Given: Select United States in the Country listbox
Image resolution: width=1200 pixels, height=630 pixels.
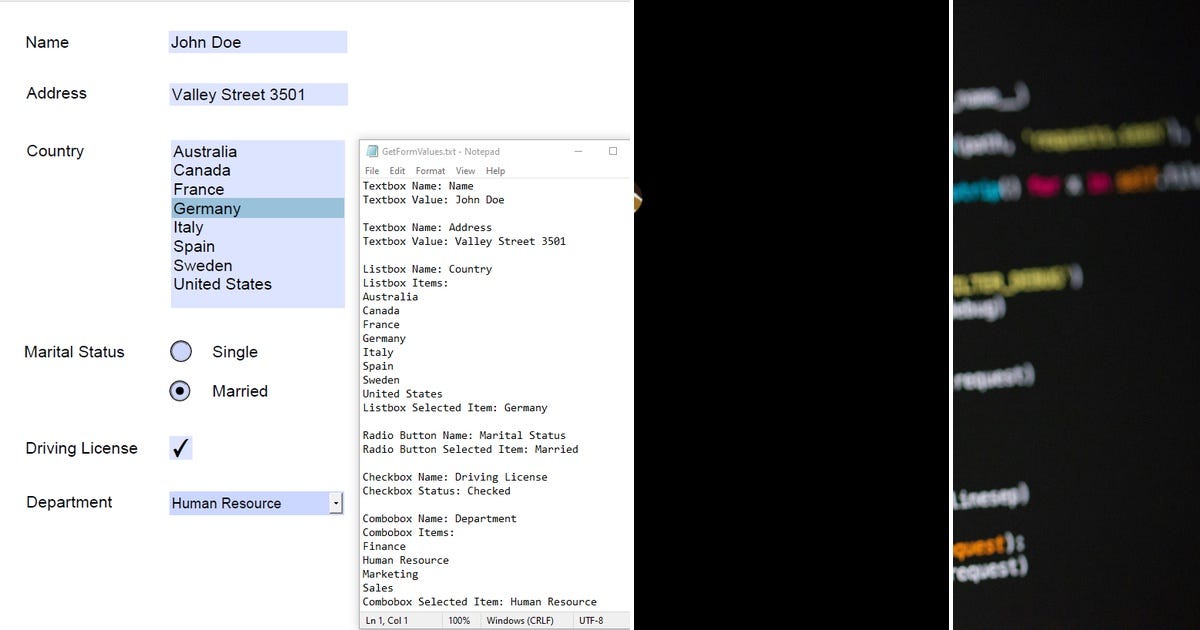Looking at the screenshot, I should click(222, 284).
